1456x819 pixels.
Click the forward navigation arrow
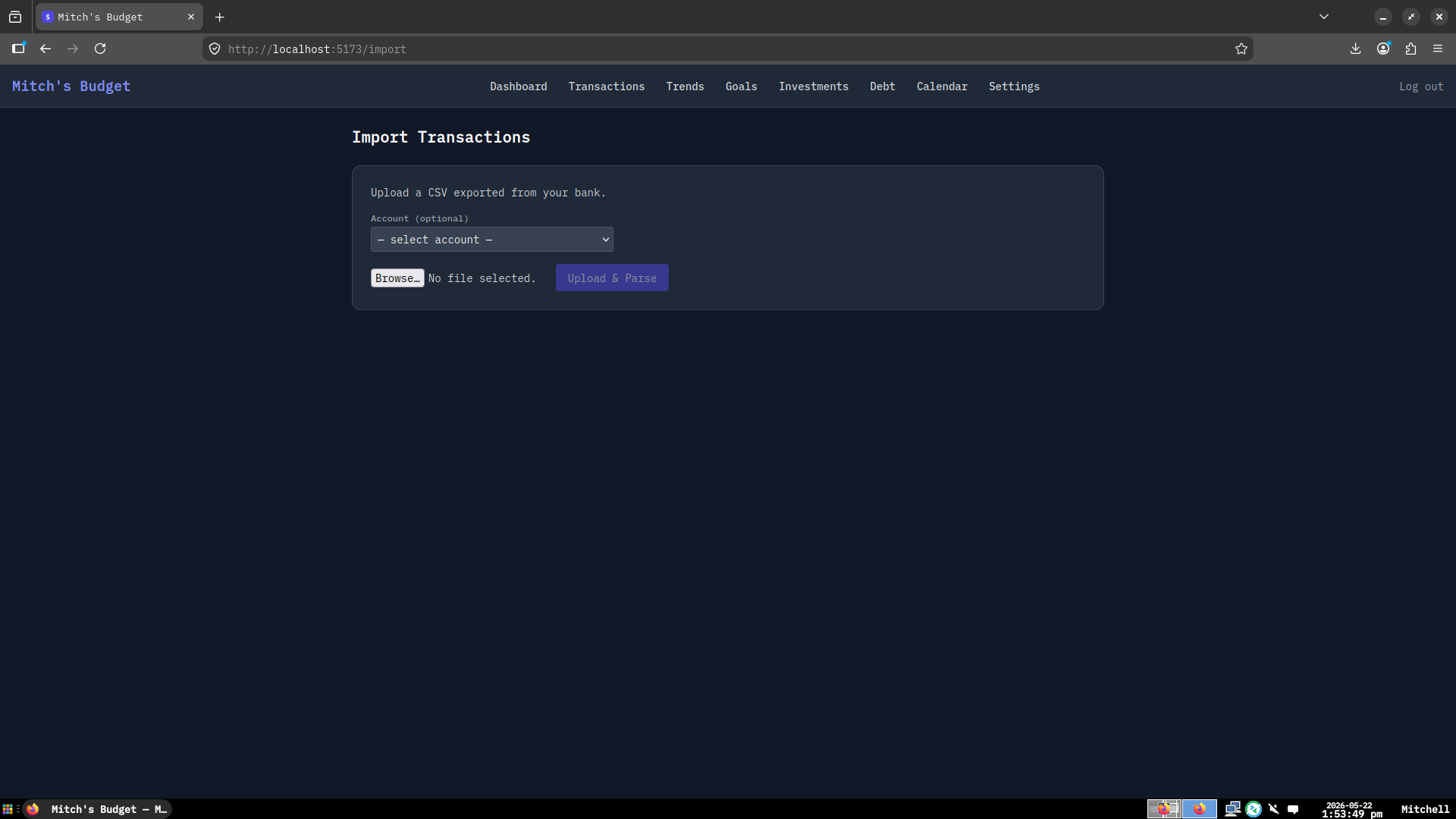pos(73,49)
